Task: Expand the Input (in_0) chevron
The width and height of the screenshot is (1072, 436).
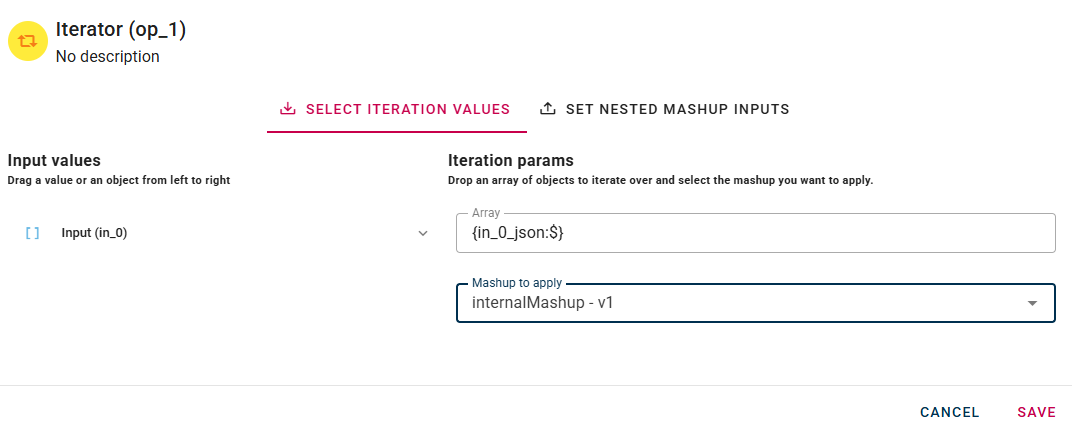Action: tap(423, 233)
